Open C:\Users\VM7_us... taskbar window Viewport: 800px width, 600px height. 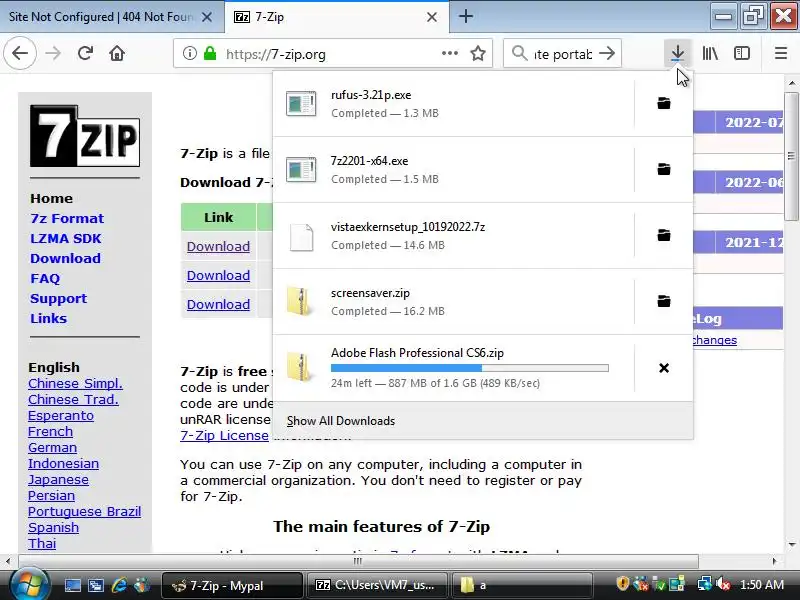378,585
